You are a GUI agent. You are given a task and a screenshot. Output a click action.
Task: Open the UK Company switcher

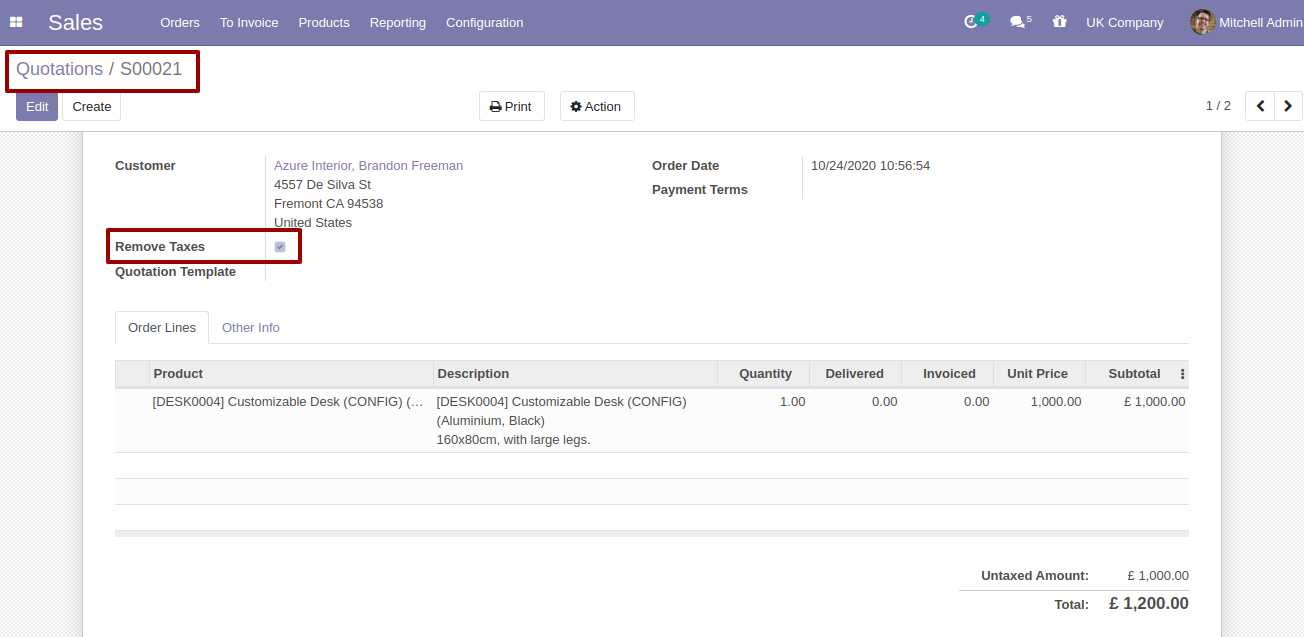click(1125, 22)
